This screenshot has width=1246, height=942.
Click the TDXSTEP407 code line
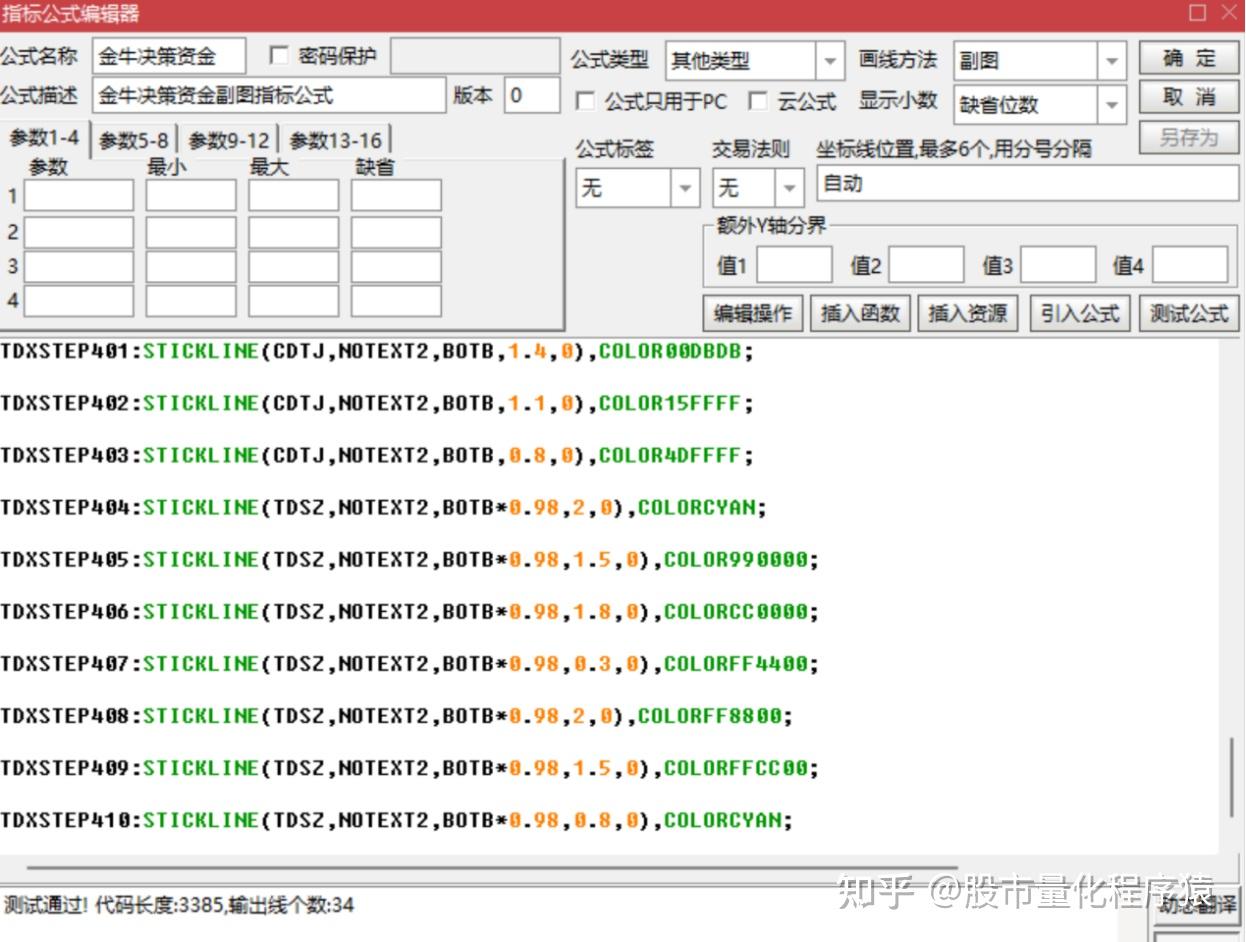point(410,664)
